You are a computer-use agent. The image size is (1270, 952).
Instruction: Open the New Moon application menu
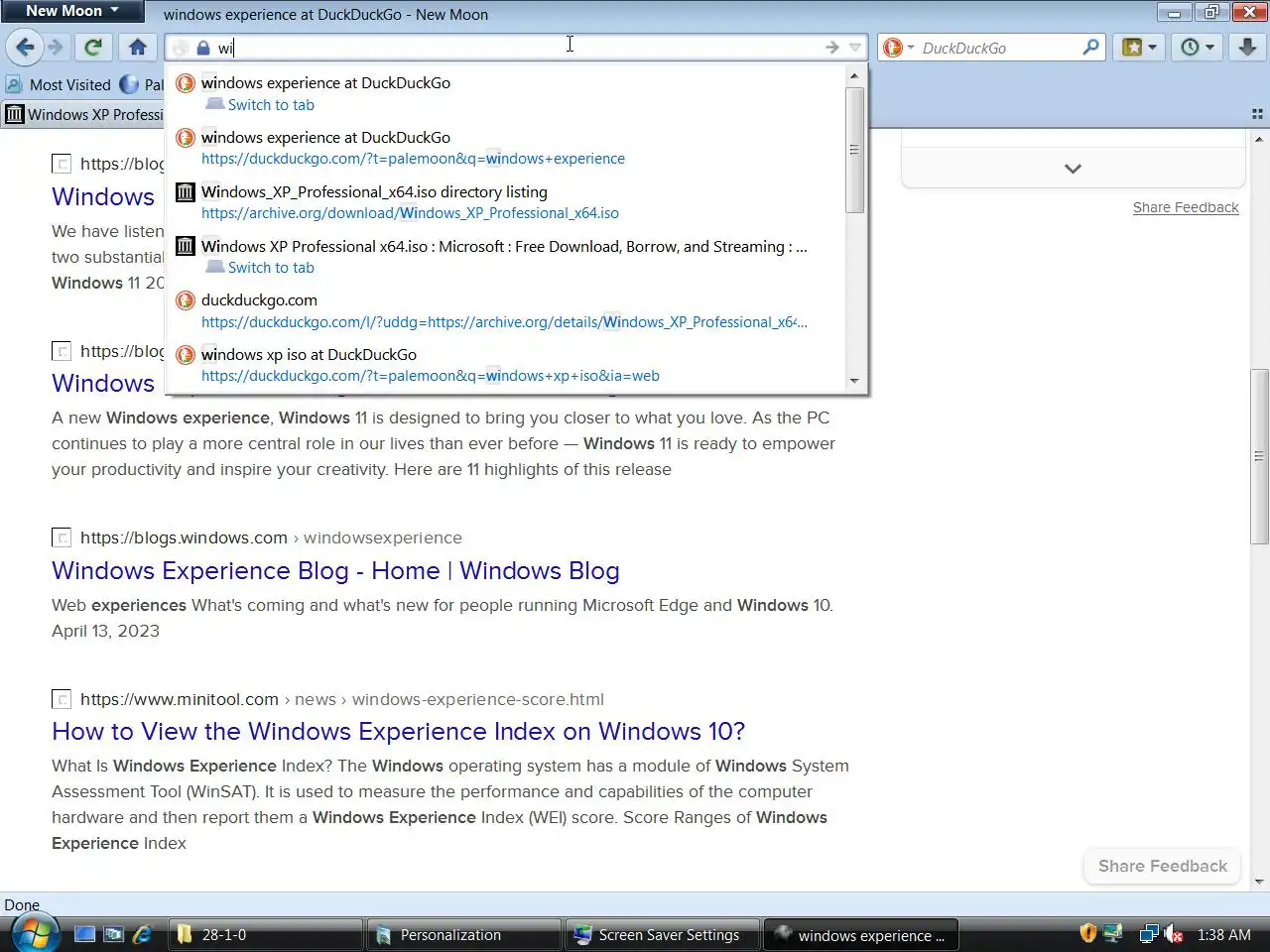tap(71, 11)
